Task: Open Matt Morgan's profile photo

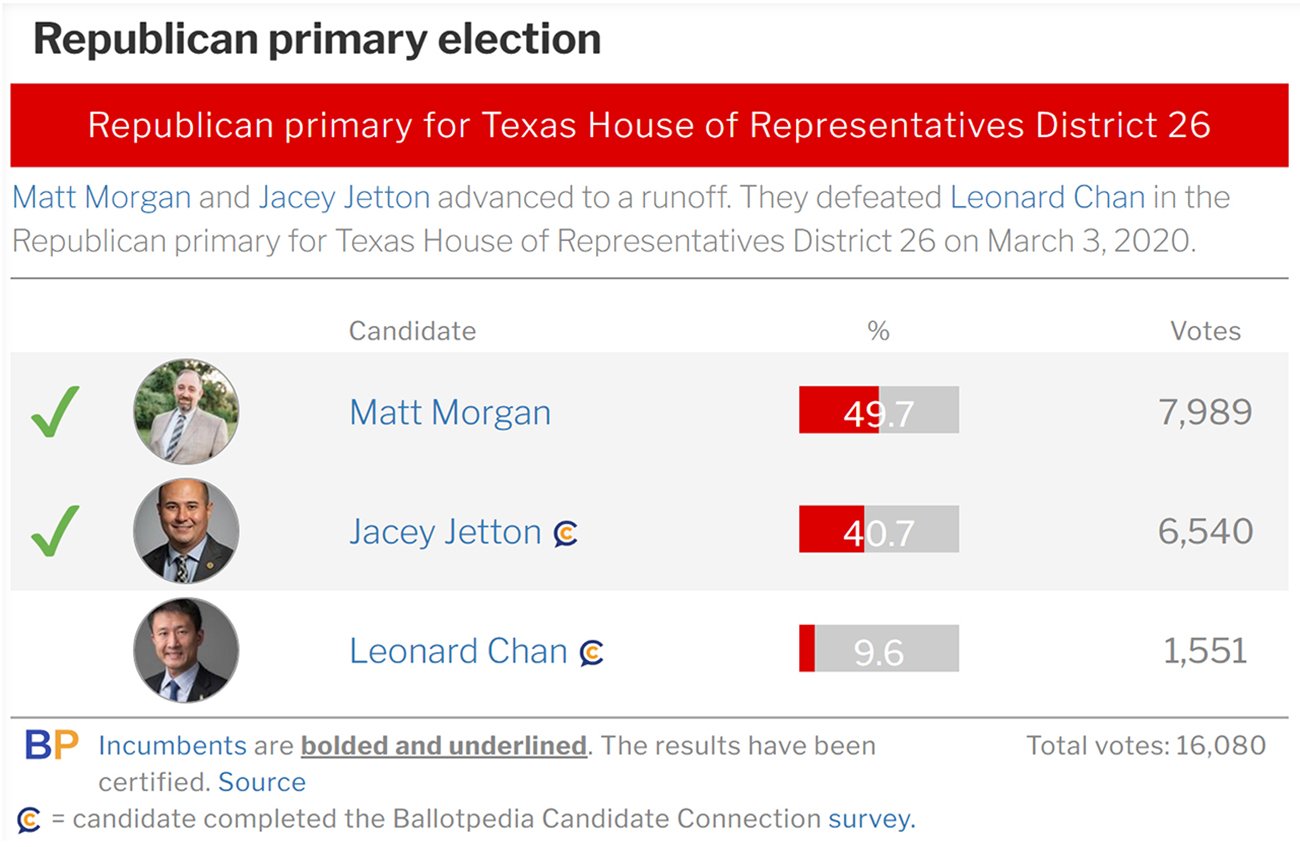Action: [x=186, y=412]
